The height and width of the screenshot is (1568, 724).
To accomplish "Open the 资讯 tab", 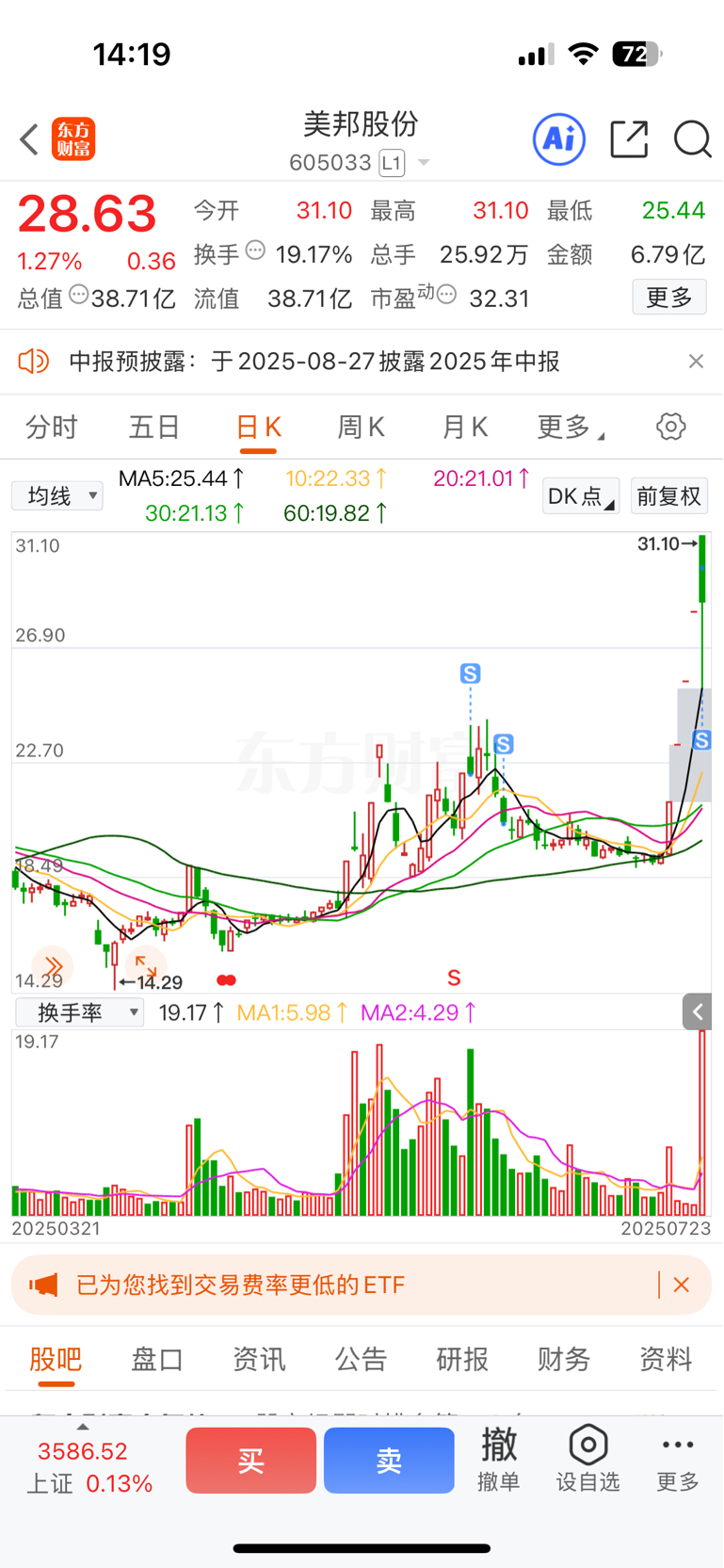I will pos(259,1359).
